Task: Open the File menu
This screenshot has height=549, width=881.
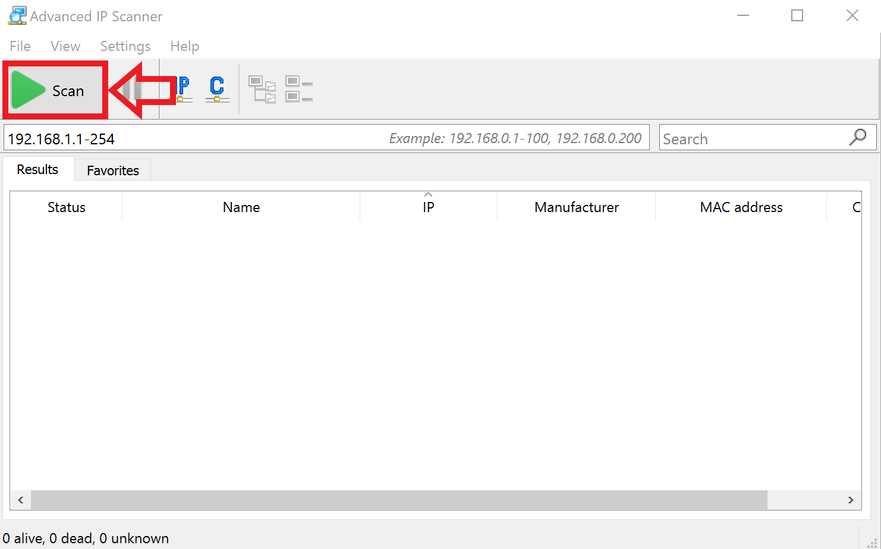Action: point(20,46)
